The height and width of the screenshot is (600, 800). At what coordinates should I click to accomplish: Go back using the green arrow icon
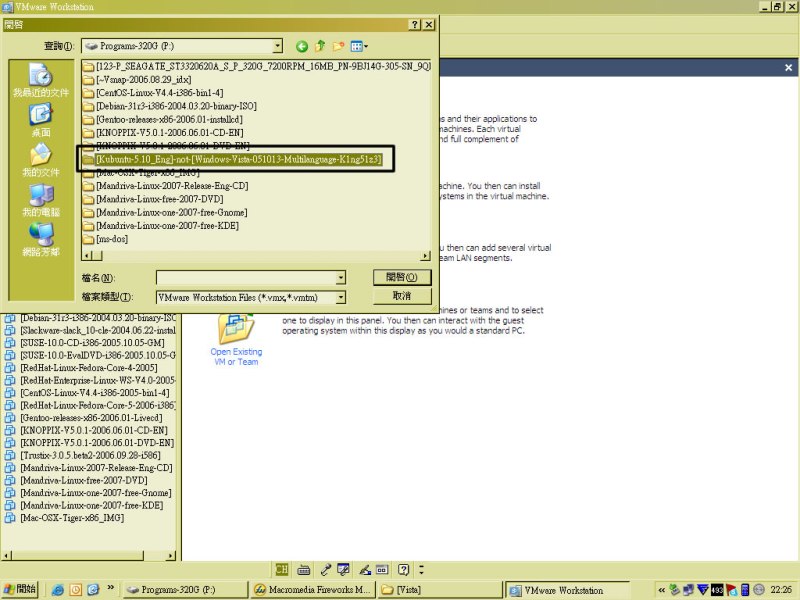302,46
